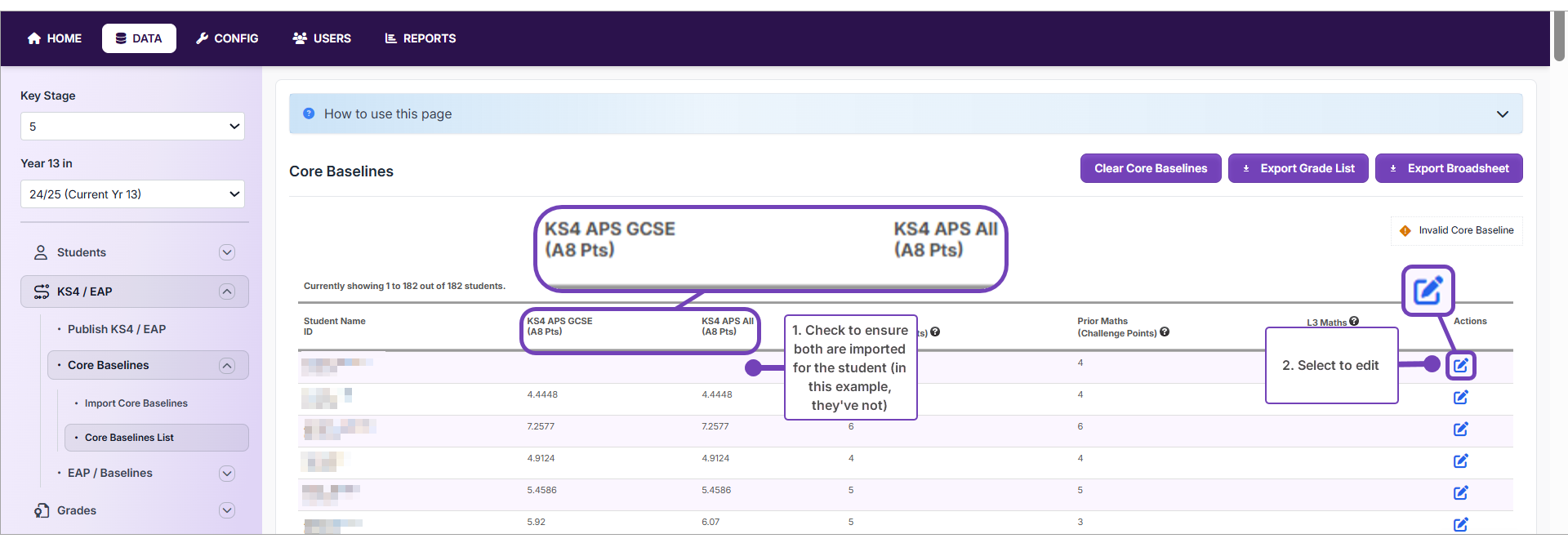Expand the How to use this page panel

click(1502, 114)
